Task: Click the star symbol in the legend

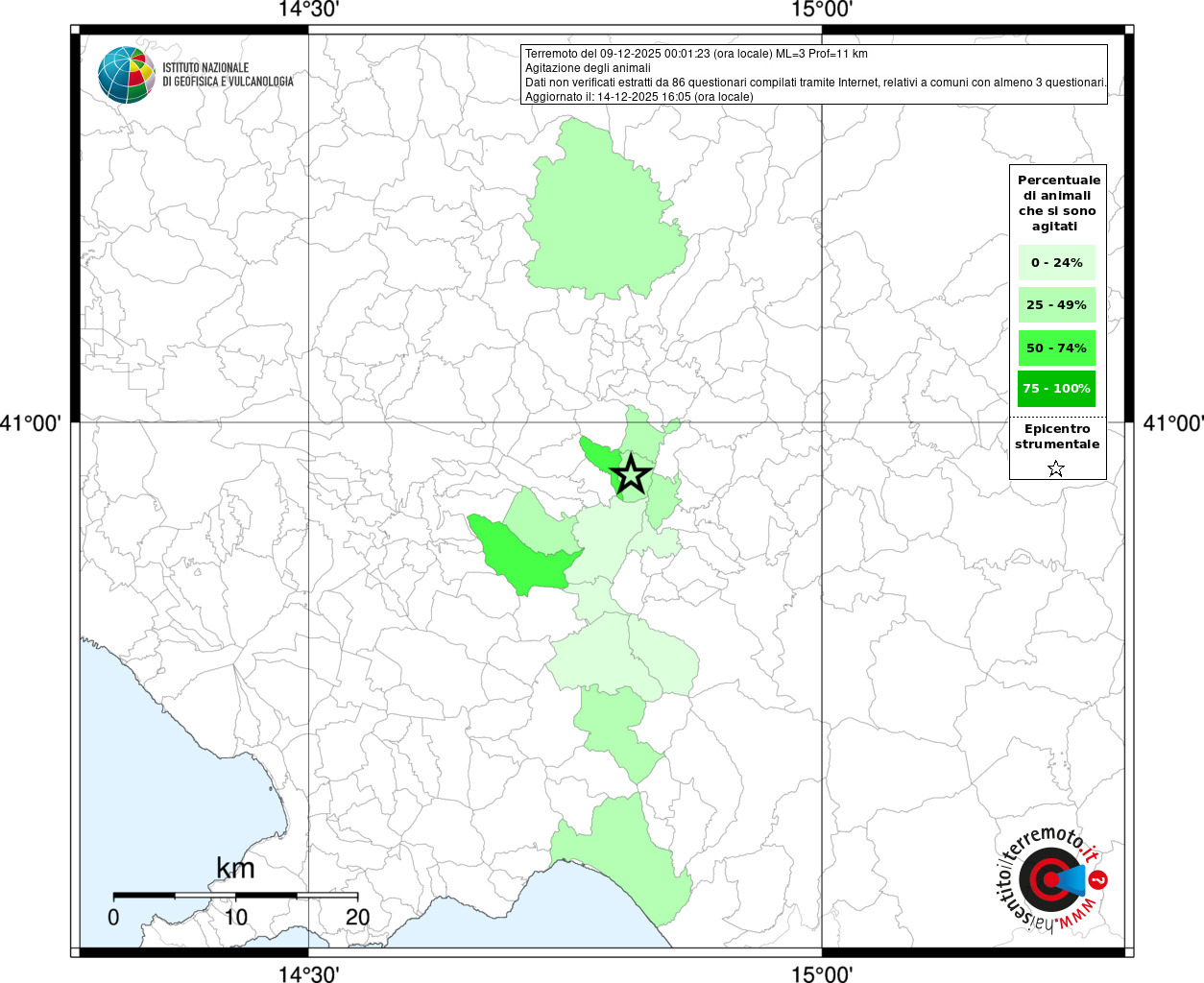Action: pyautogui.click(x=1056, y=468)
